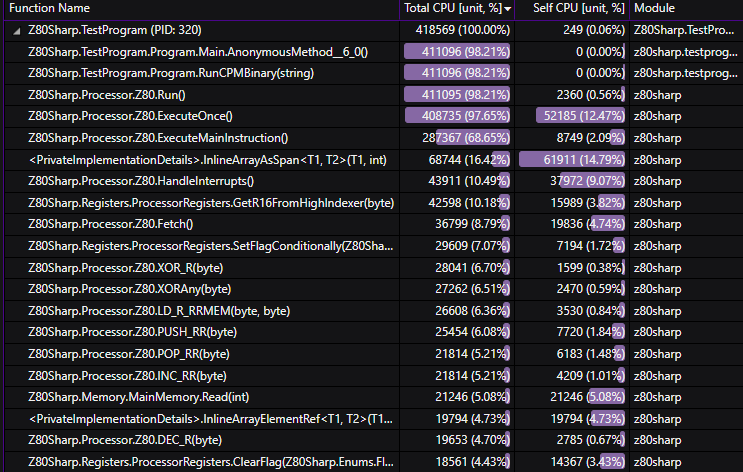Image resolution: width=743 pixels, height=472 pixels.
Task: Select Z80.ExecuteMainInstruction() function row
Action: 372,138
